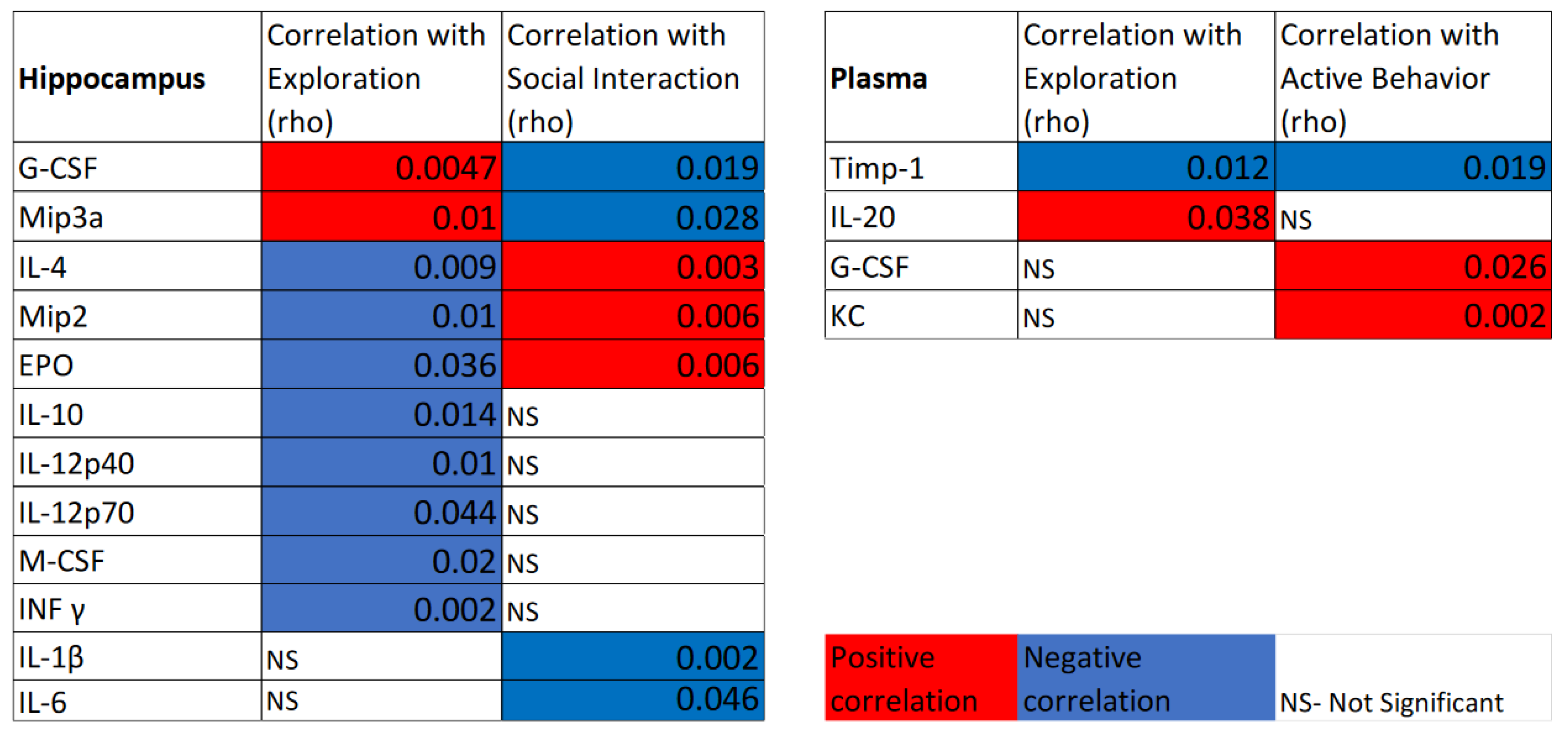This screenshot has width=1568, height=736.
Task: Click the EPO exploration value 0.036
Action: click(381, 365)
